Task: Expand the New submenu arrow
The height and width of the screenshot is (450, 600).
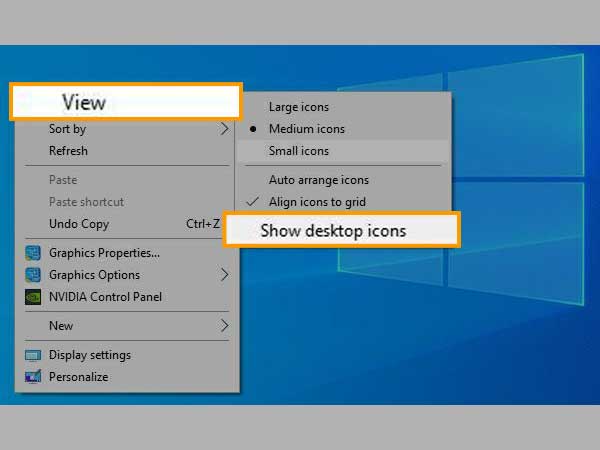Action: pos(225,326)
